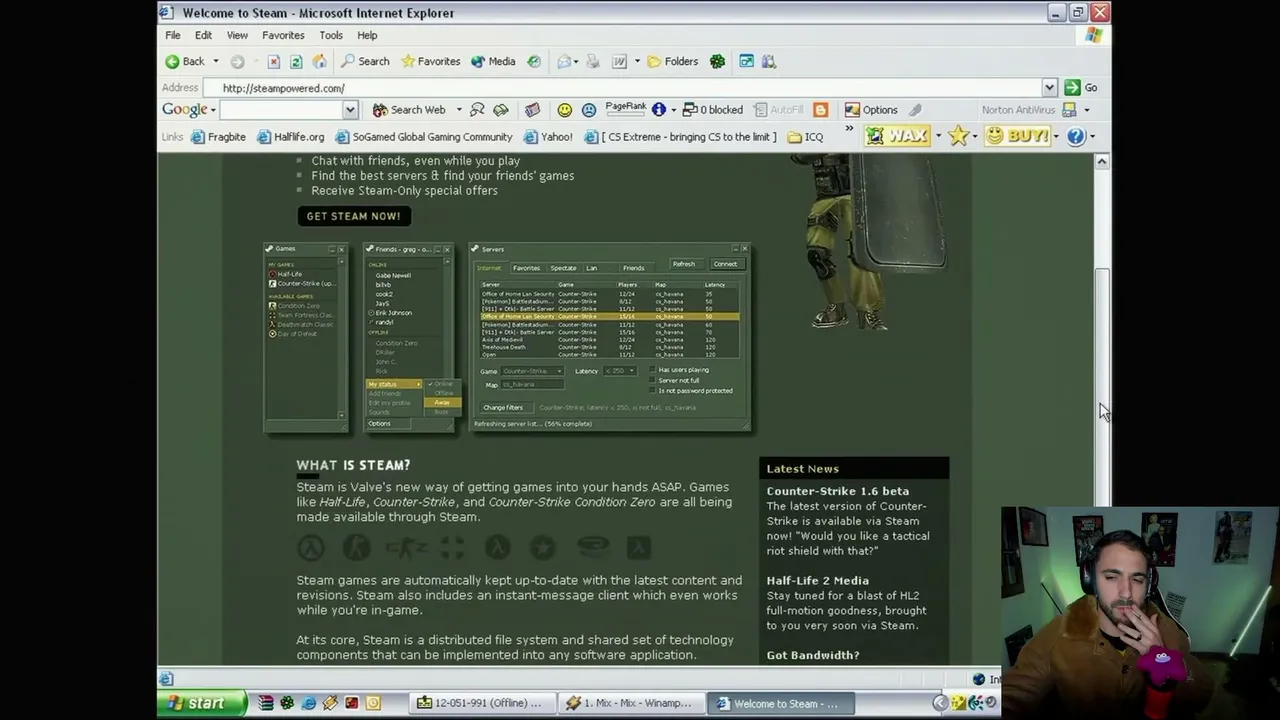Open the Fragbite link

click(218, 137)
